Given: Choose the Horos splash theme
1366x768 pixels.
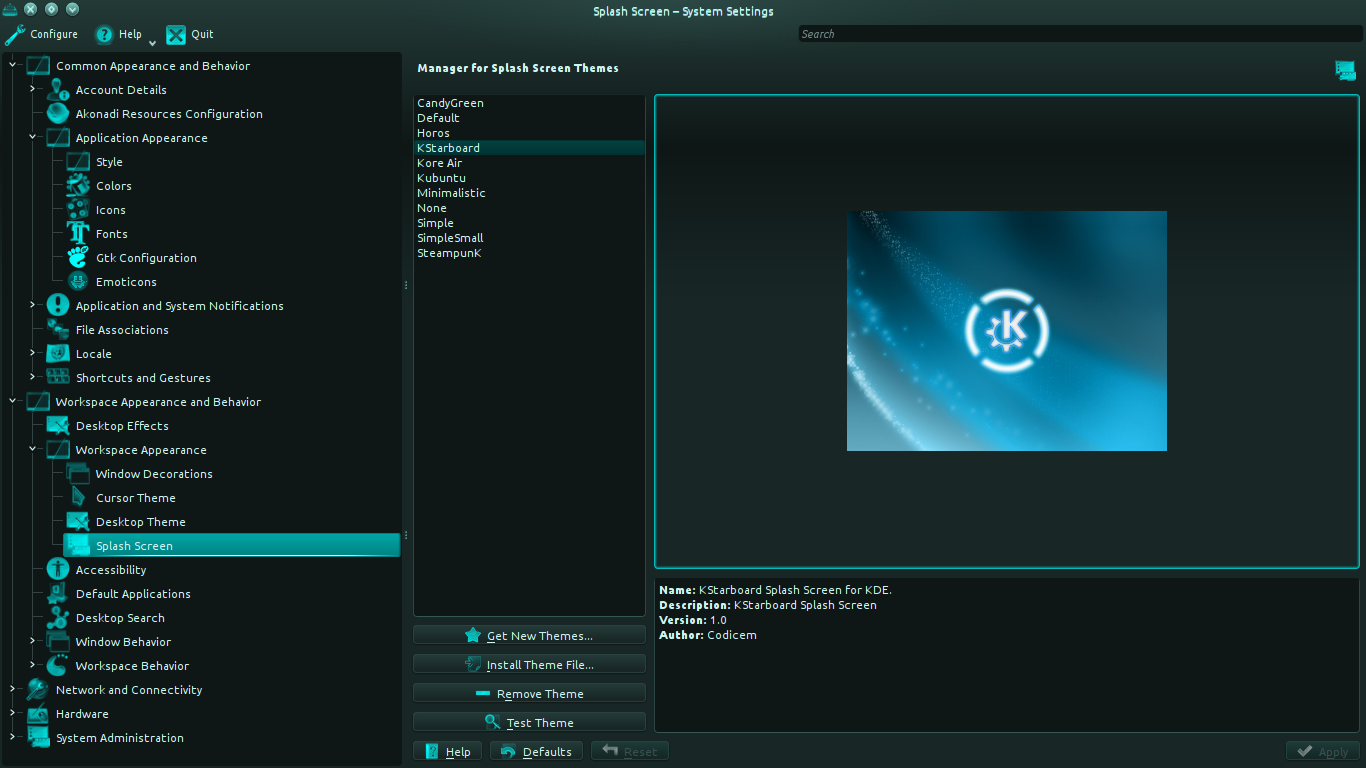Looking at the screenshot, I should 529,133.
